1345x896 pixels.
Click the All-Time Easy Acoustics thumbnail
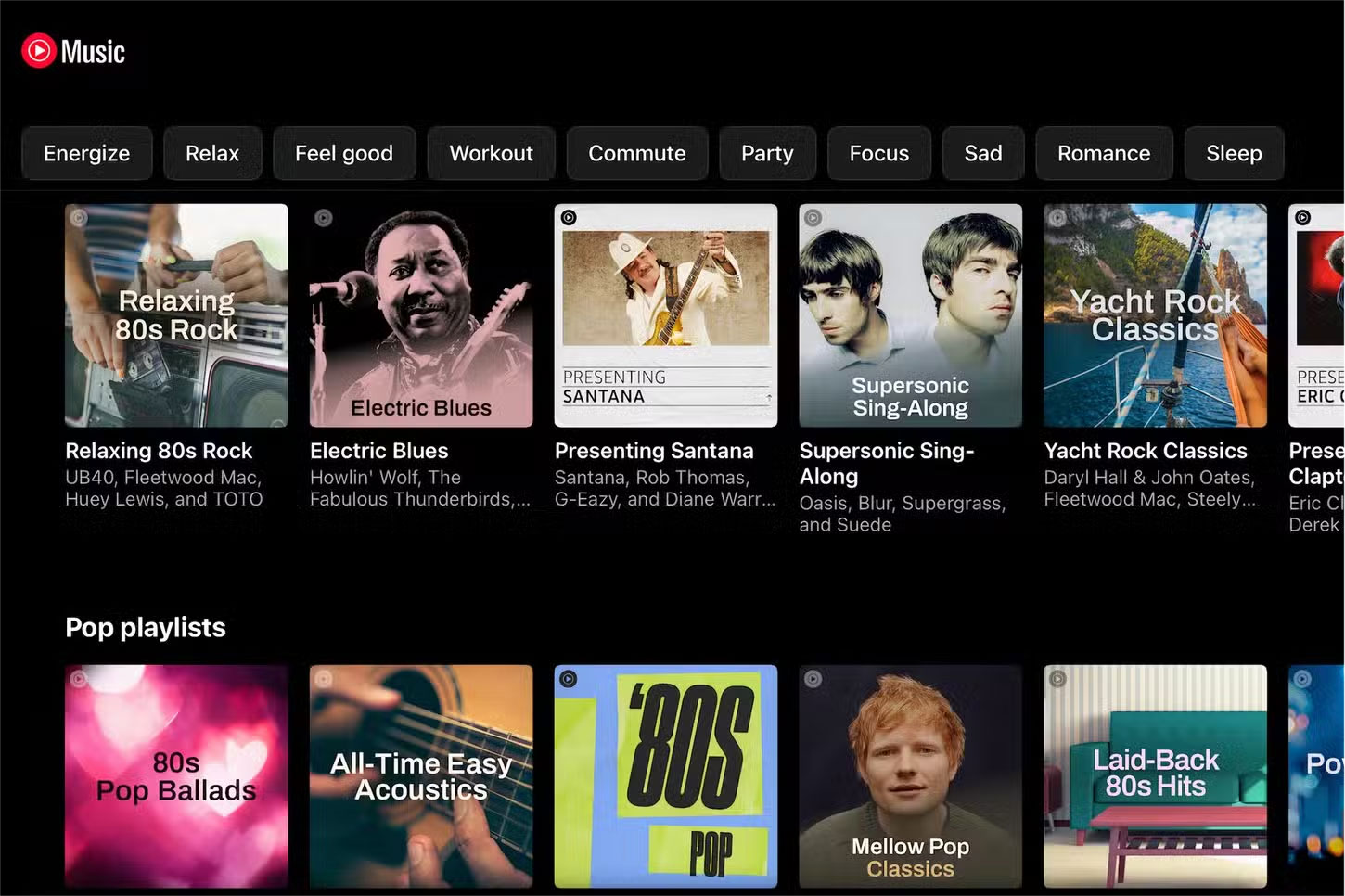tap(421, 777)
